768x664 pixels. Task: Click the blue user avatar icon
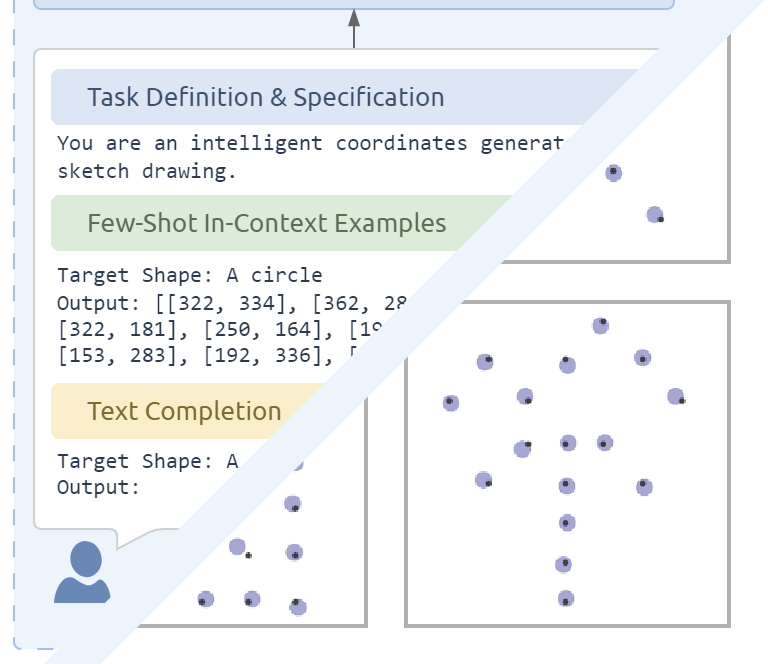click(82, 572)
